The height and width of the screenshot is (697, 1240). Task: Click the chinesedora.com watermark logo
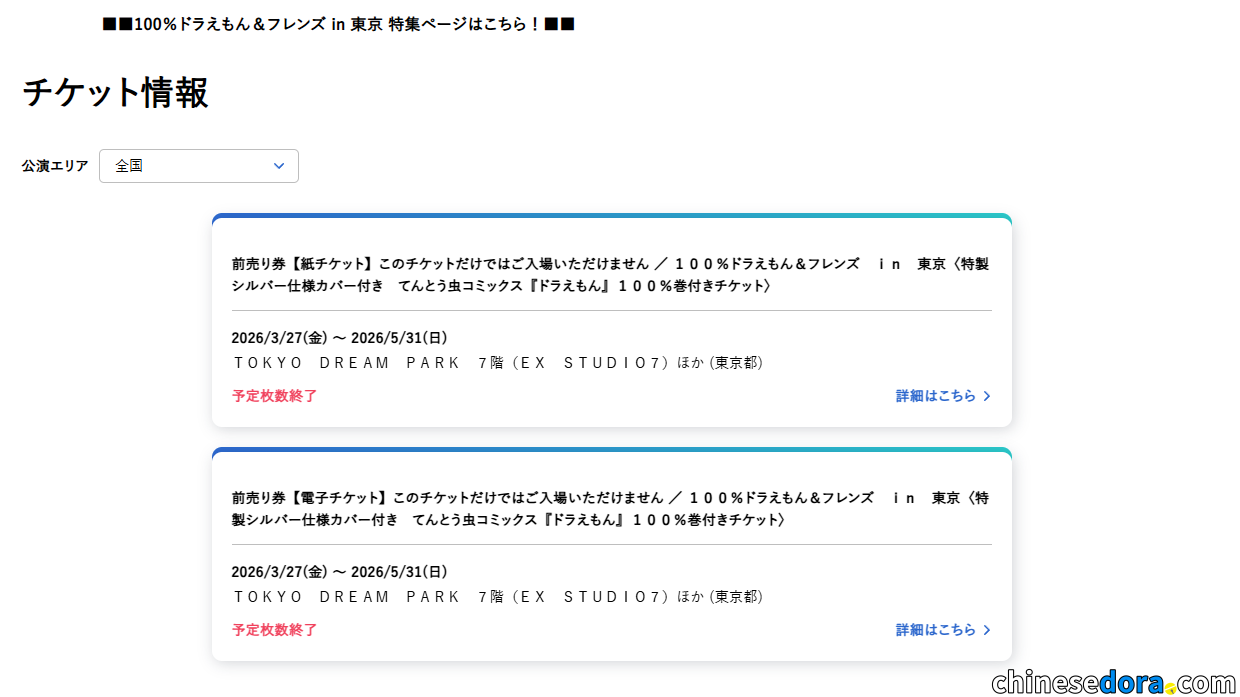(x=1112, y=681)
